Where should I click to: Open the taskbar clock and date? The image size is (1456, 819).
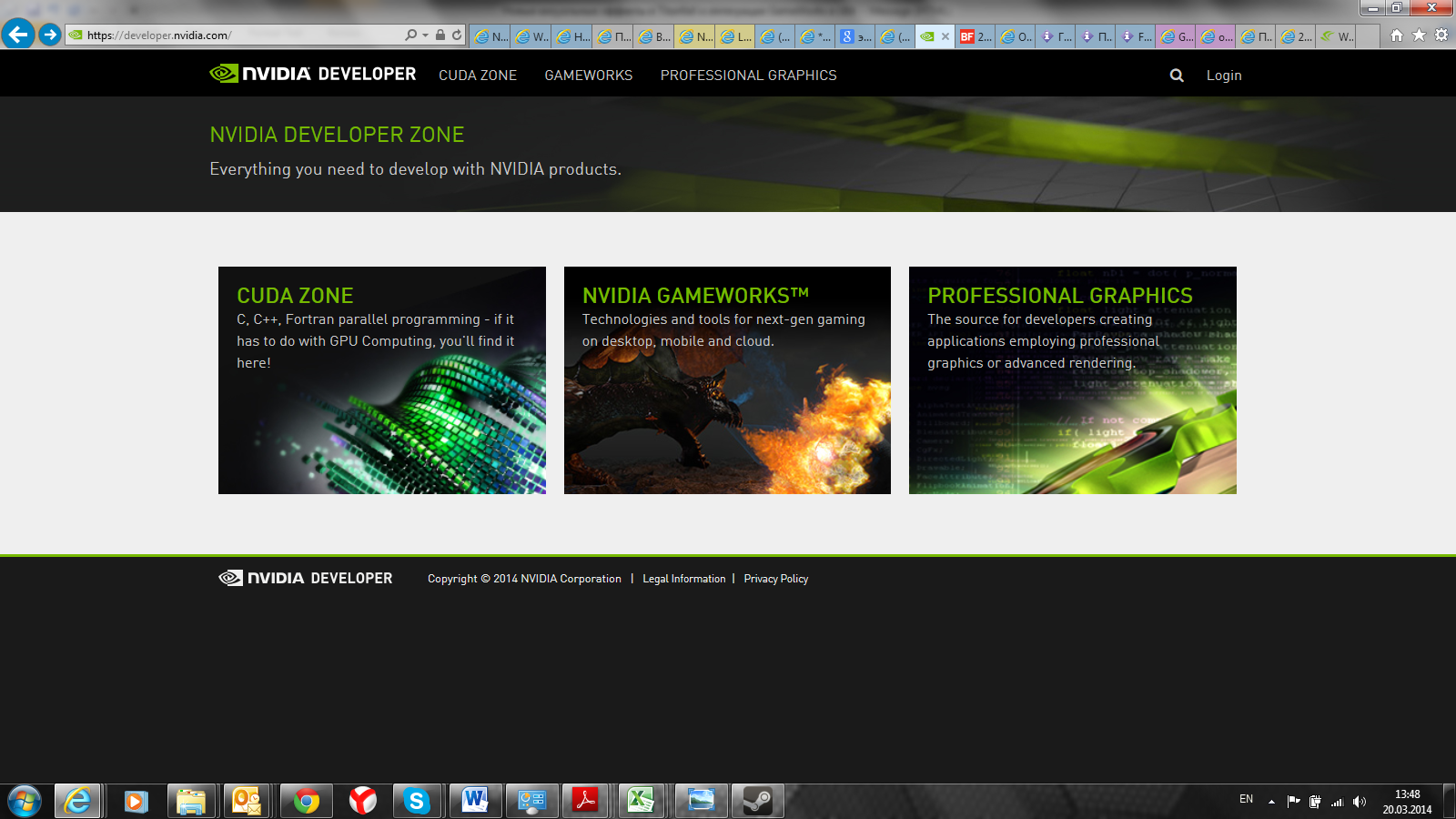click(1407, 802)
